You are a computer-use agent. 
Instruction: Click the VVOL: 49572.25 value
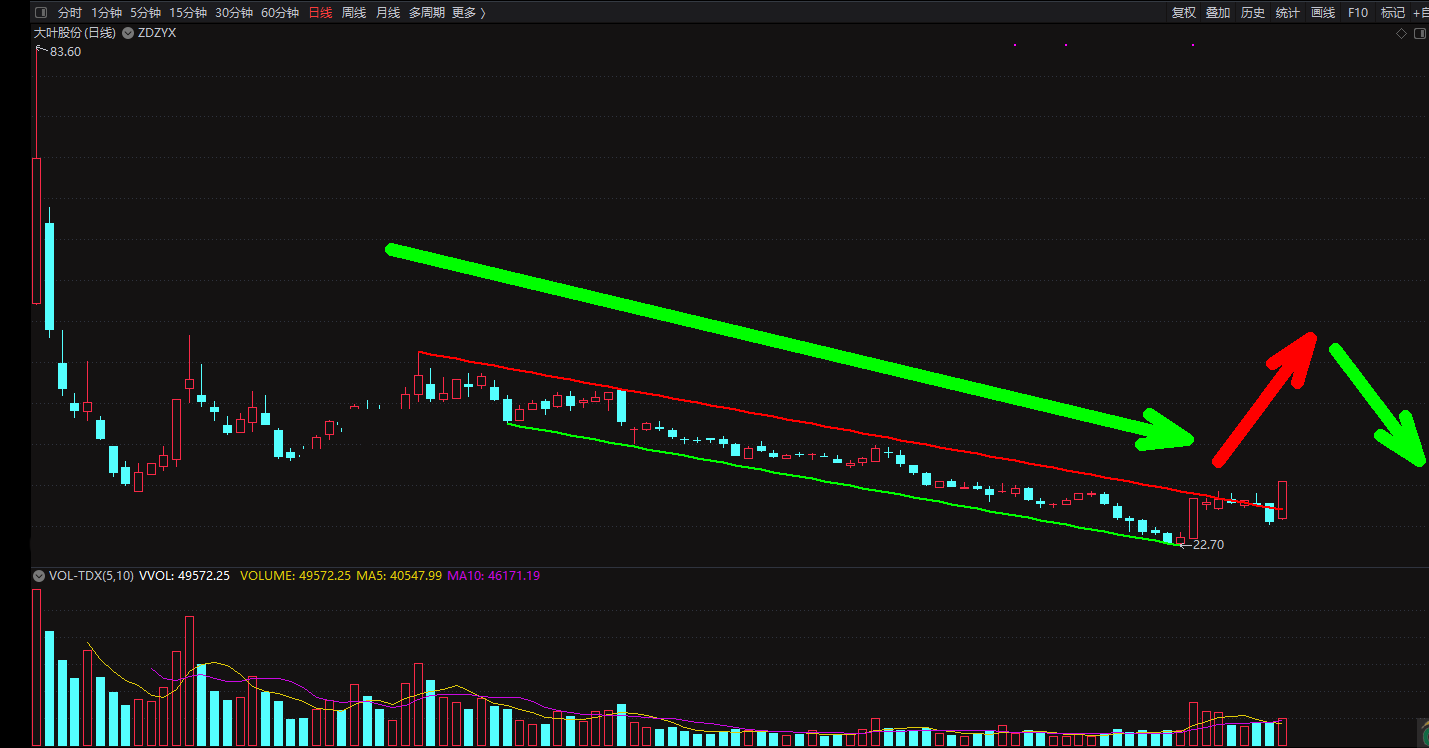(185, 576)
